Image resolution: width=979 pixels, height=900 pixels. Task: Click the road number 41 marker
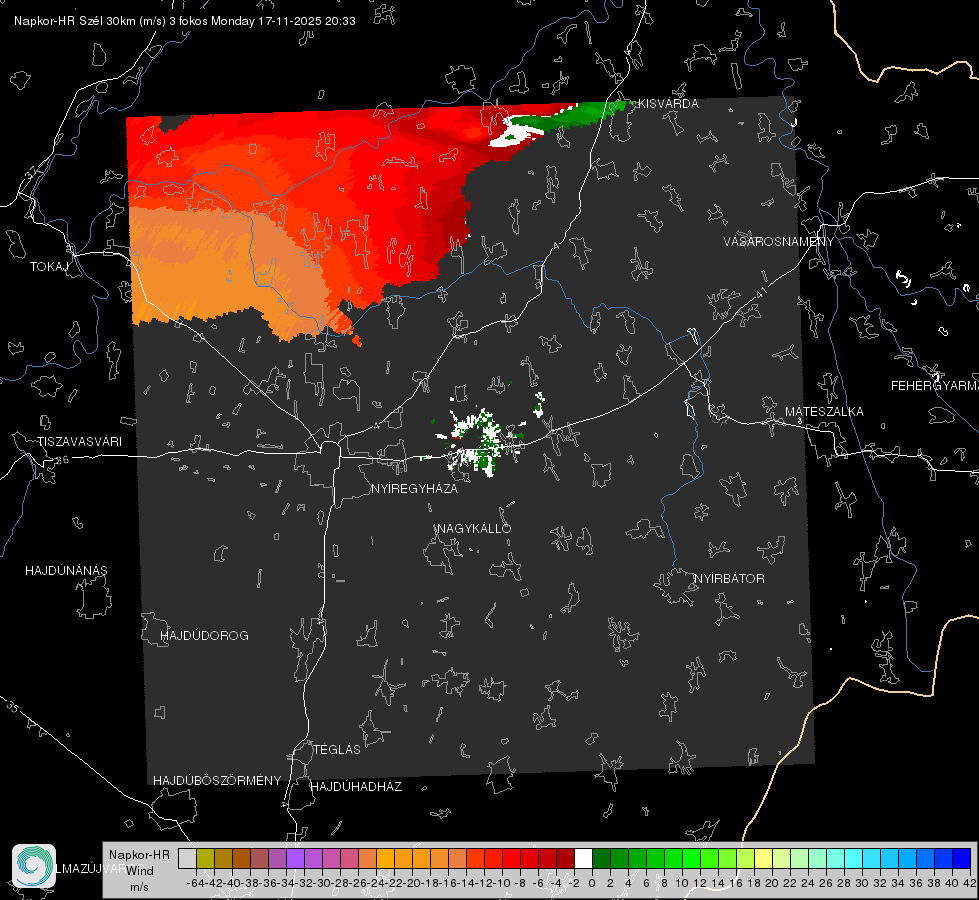tap(761, 292)
